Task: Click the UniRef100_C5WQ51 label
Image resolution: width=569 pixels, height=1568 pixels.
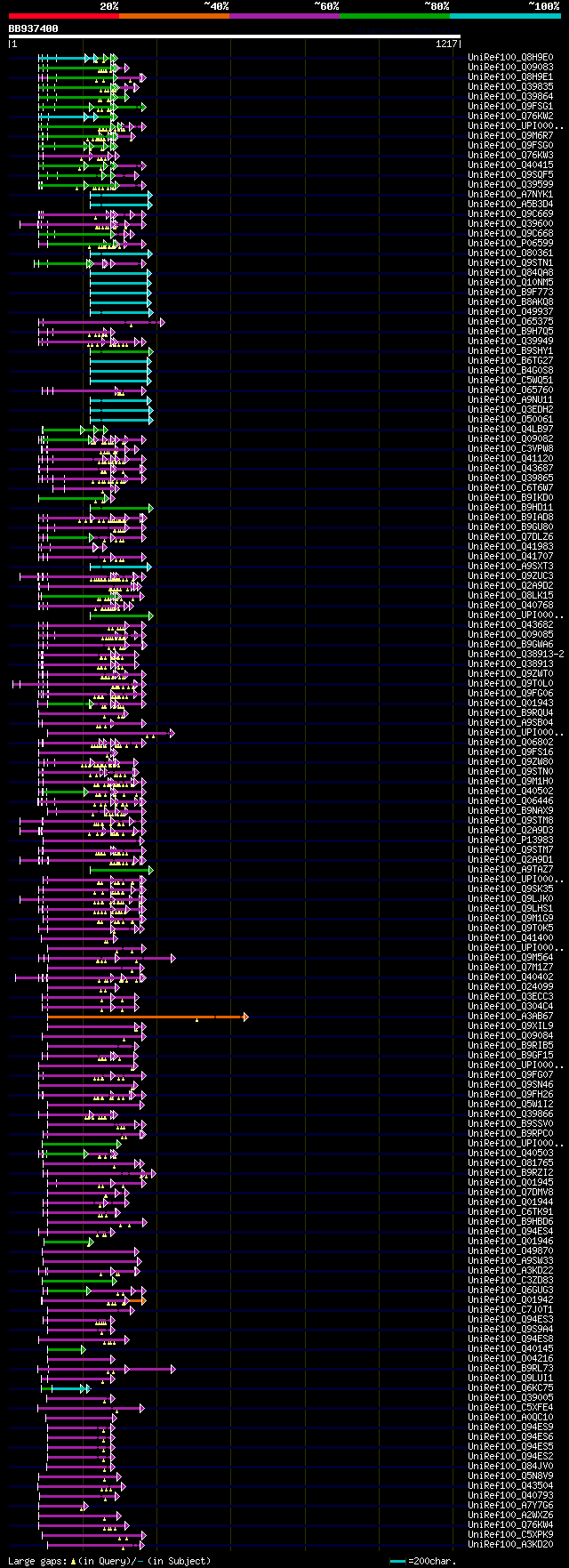Action: [510, 381]
